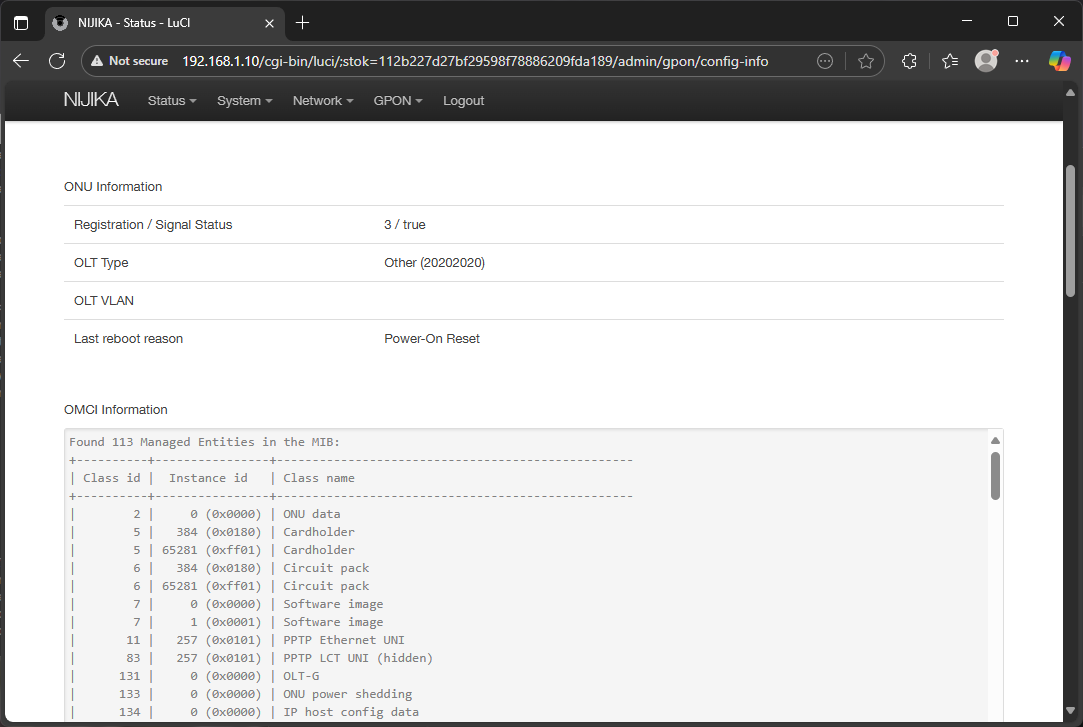This screenshot has height=727, width=1083.
Task: Open the browser profile avatar
Action: pos(986,61)
